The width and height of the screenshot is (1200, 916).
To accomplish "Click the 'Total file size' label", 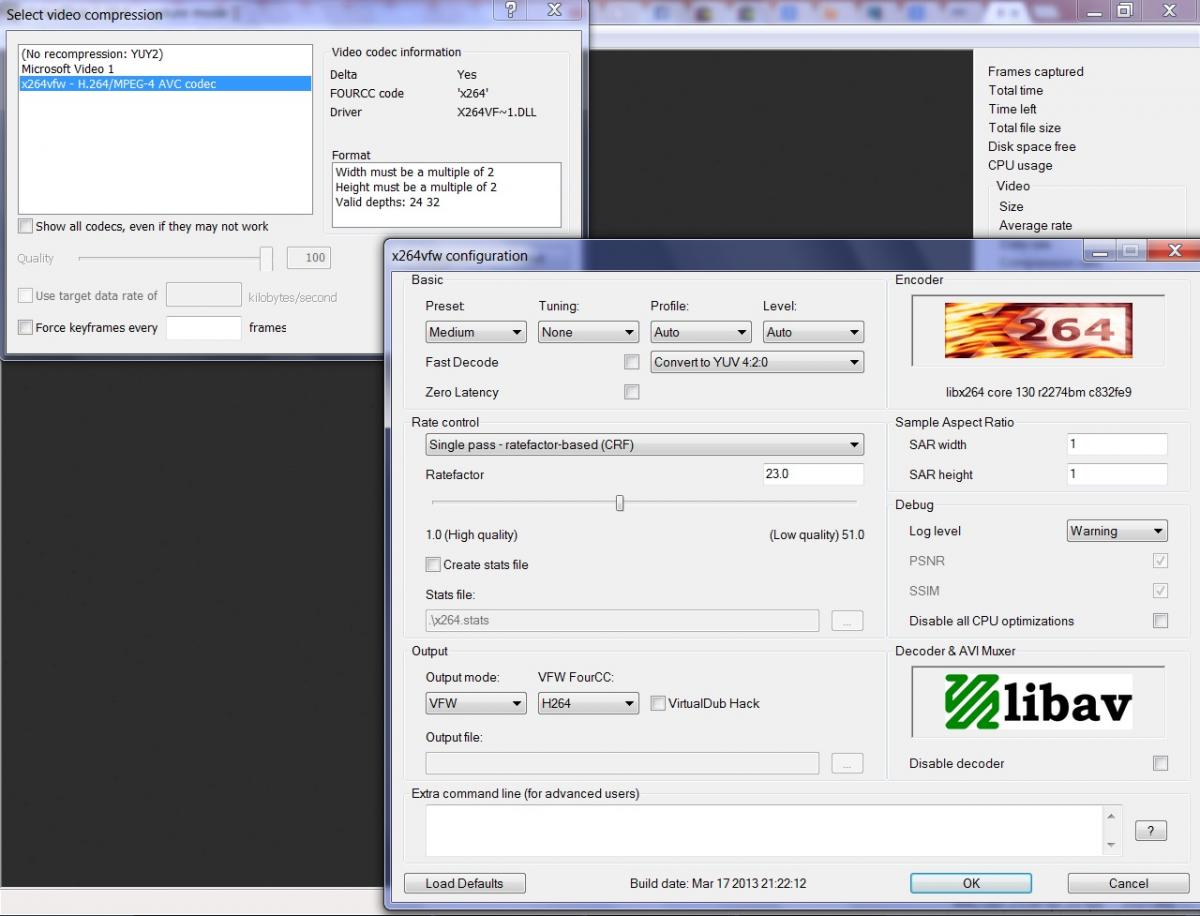I will (x=1025, y=128).
